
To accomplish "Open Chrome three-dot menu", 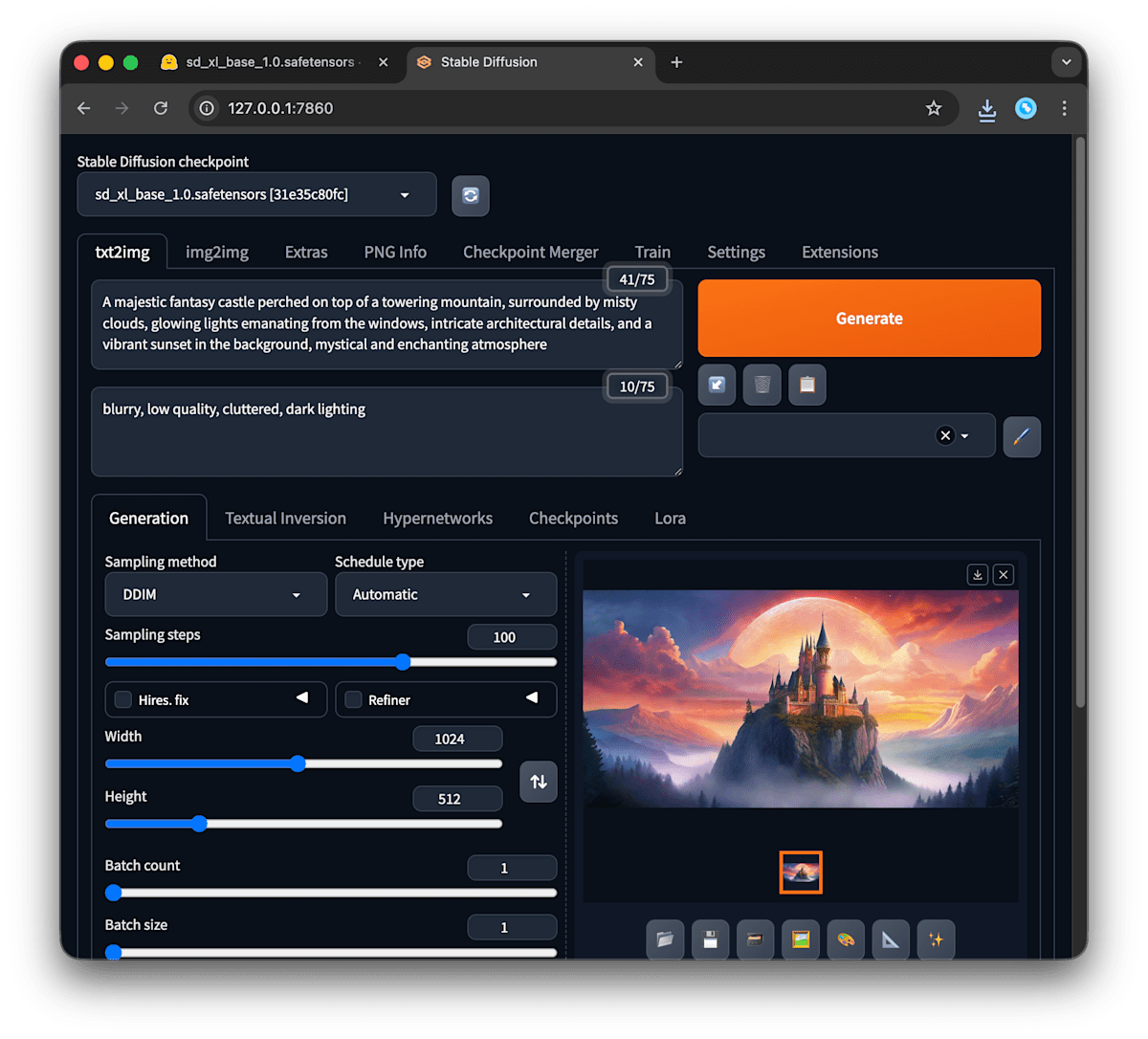I will [x=1064, y=108].
